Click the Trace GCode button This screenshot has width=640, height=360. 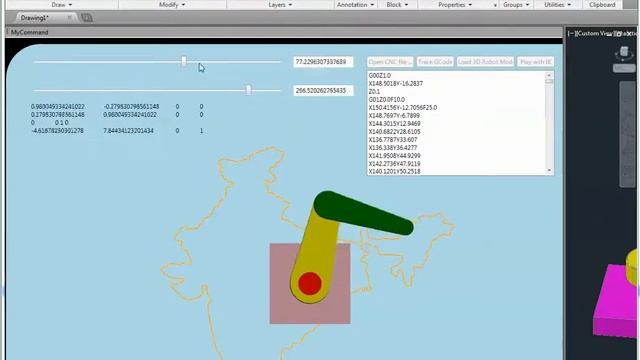(x=435, y=62)
